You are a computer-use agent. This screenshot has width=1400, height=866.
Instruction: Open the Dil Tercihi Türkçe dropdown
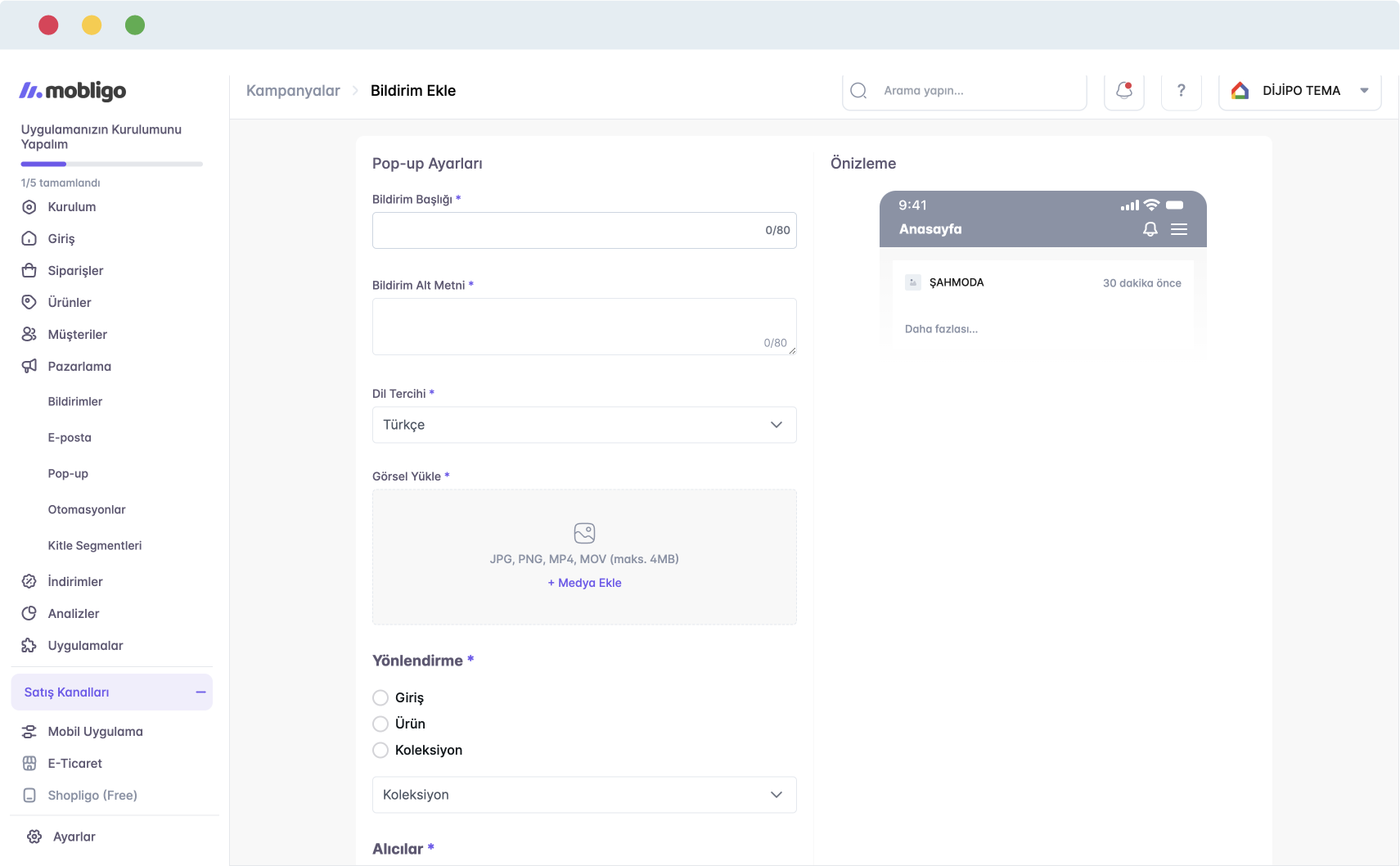[x=583, y=425]
